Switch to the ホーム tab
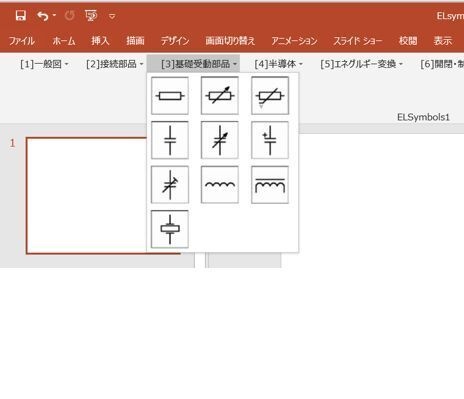This screenshot has height=399, width=464. (64, 41)
